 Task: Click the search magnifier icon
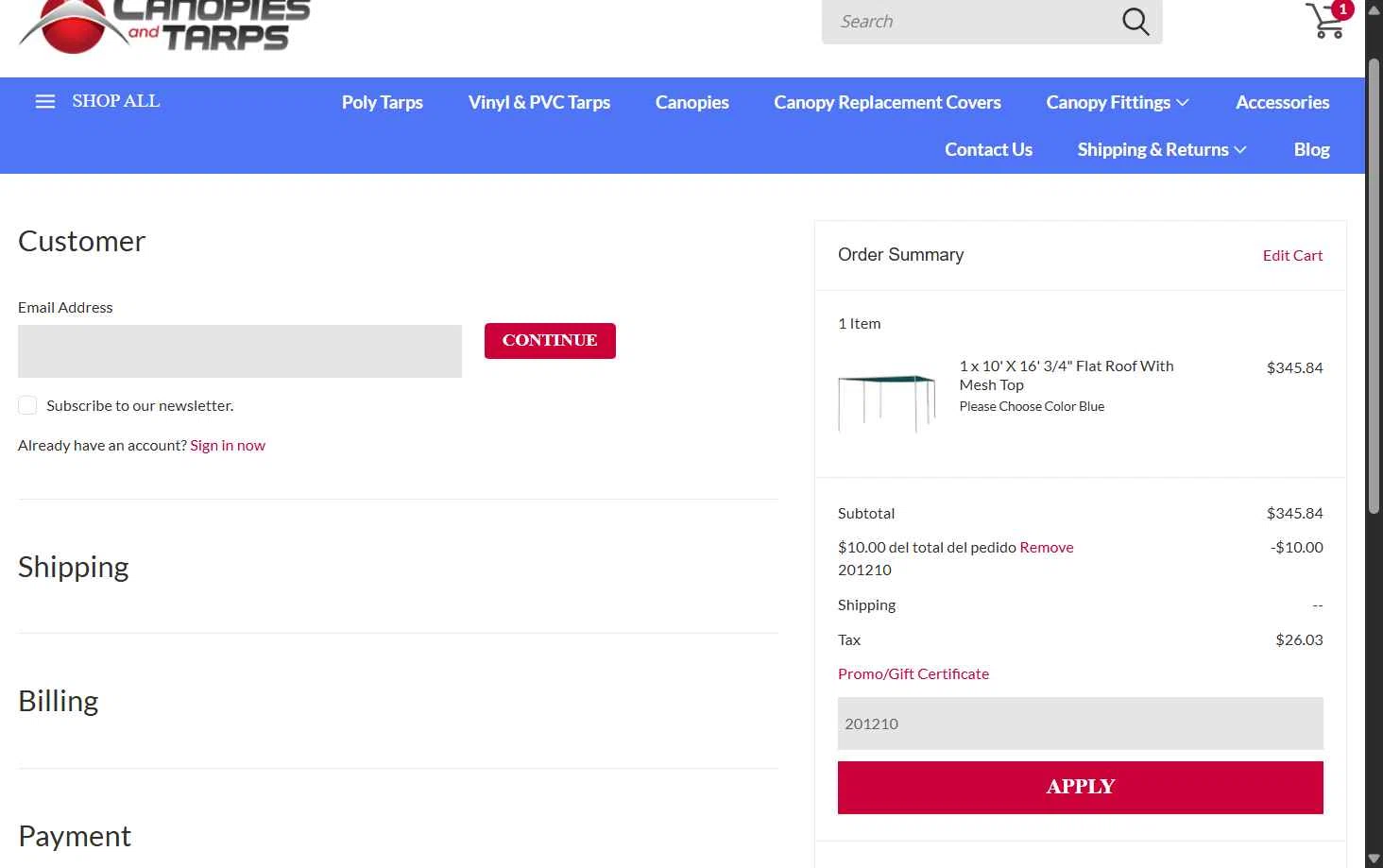(1135, 21)
